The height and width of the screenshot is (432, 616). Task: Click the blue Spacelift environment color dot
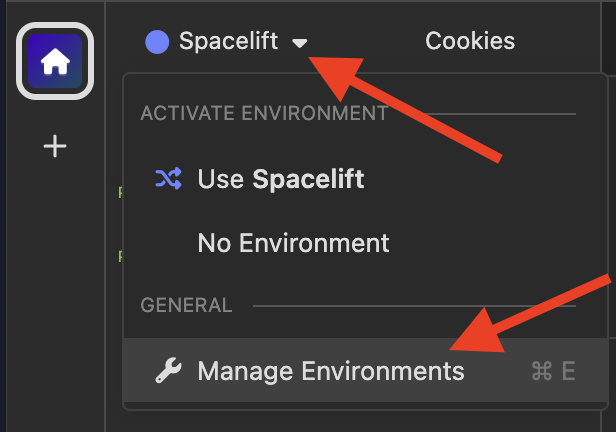tap(157, 42)
